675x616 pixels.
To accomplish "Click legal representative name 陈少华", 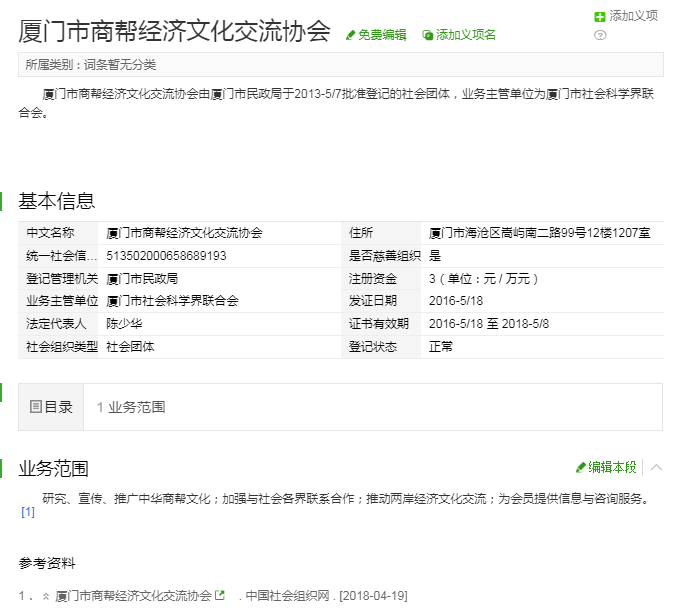I will tap(124, 324).
